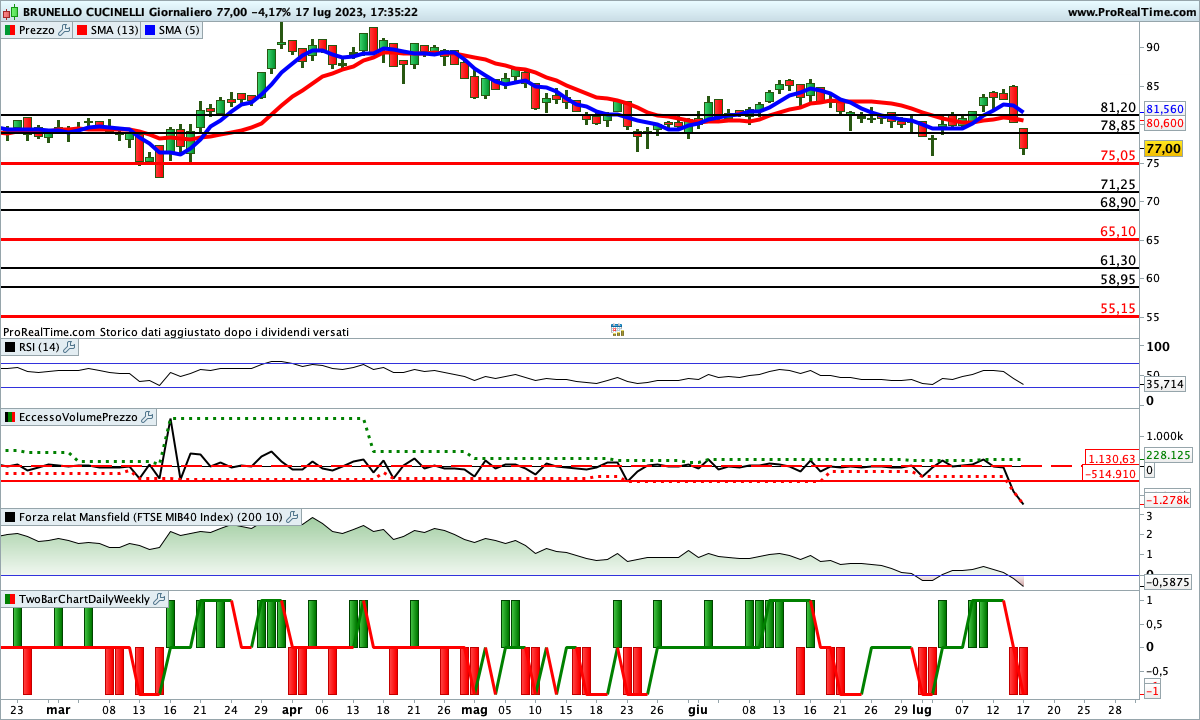
Task: Click the red SMA value tag 80,600
Action: coord(1165,123)
